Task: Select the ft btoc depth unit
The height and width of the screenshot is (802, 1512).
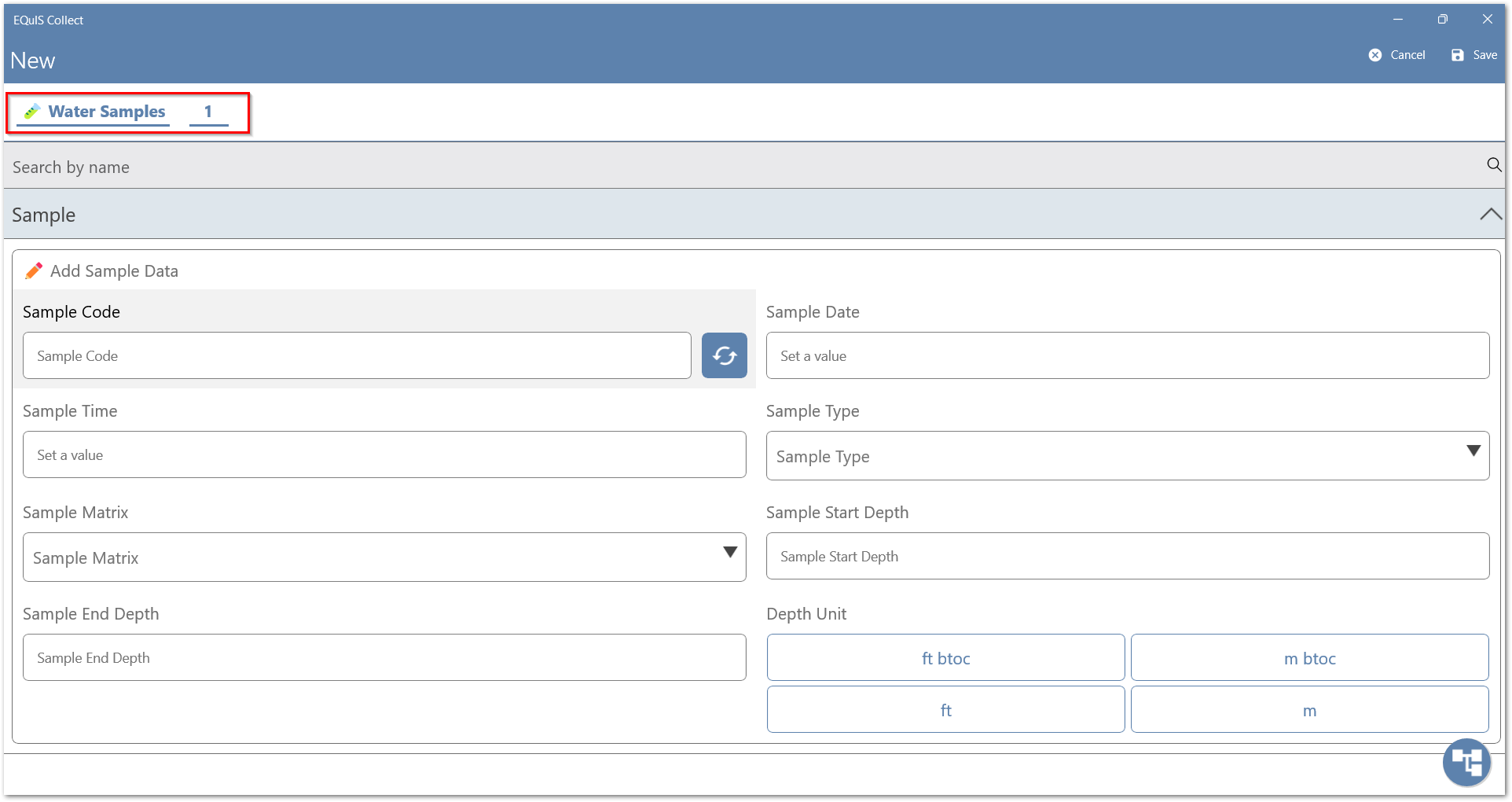Action: click(x=945, y=658)
